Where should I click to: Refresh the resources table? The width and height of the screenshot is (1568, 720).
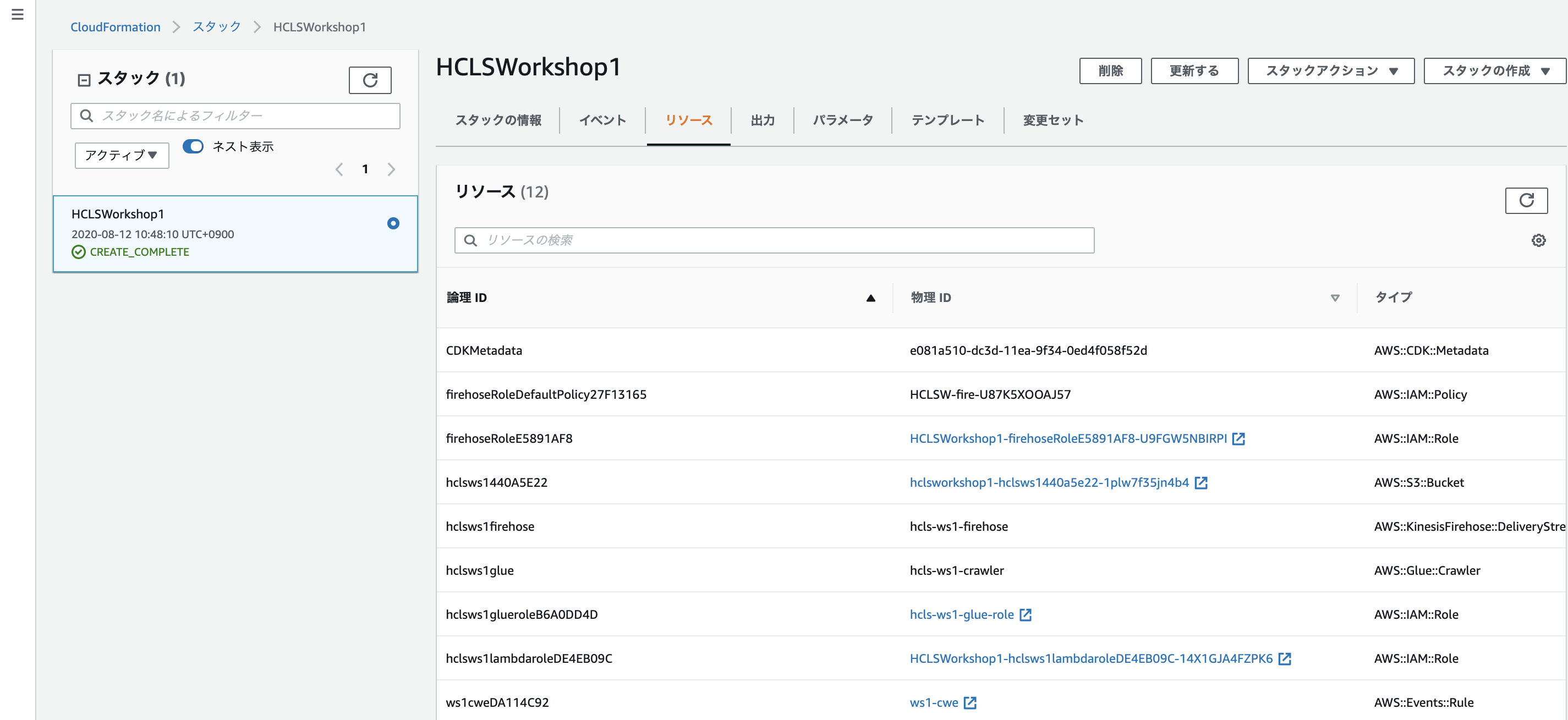1526,200
